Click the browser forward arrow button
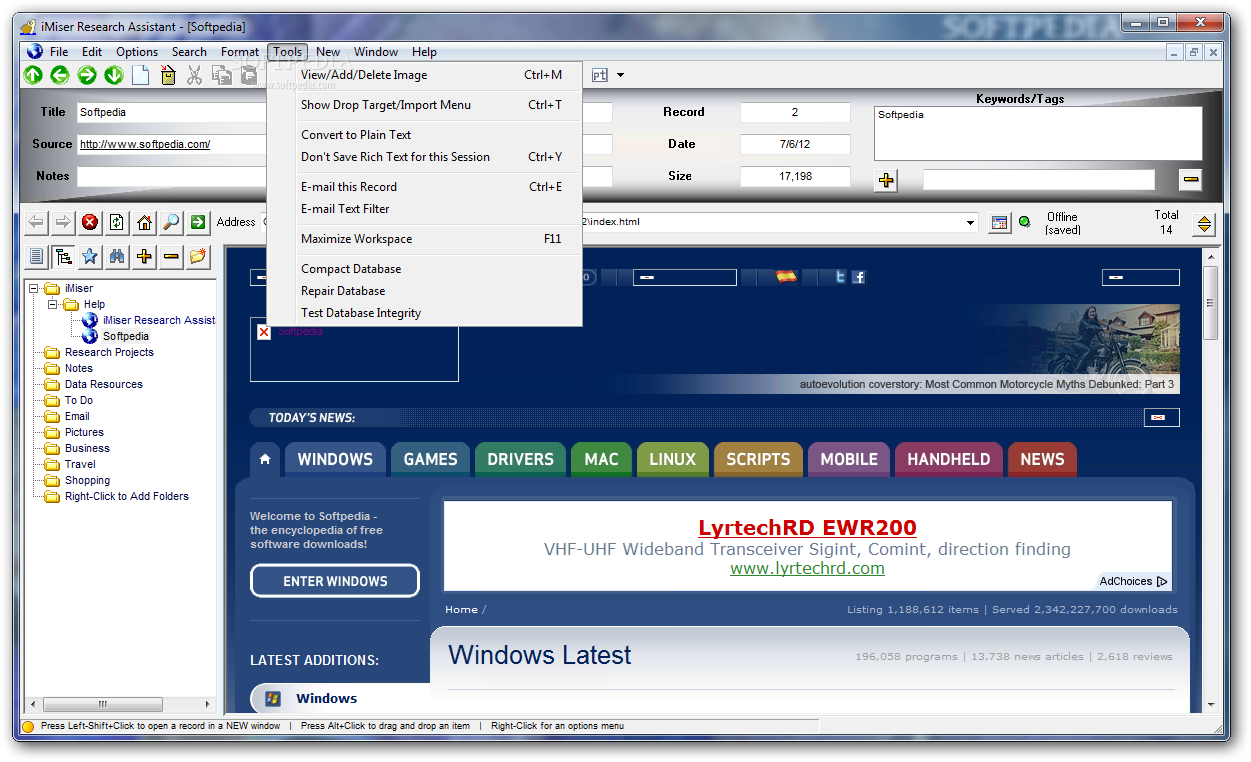This screenshot has width=1251, height=762. [x=63, y=222]
